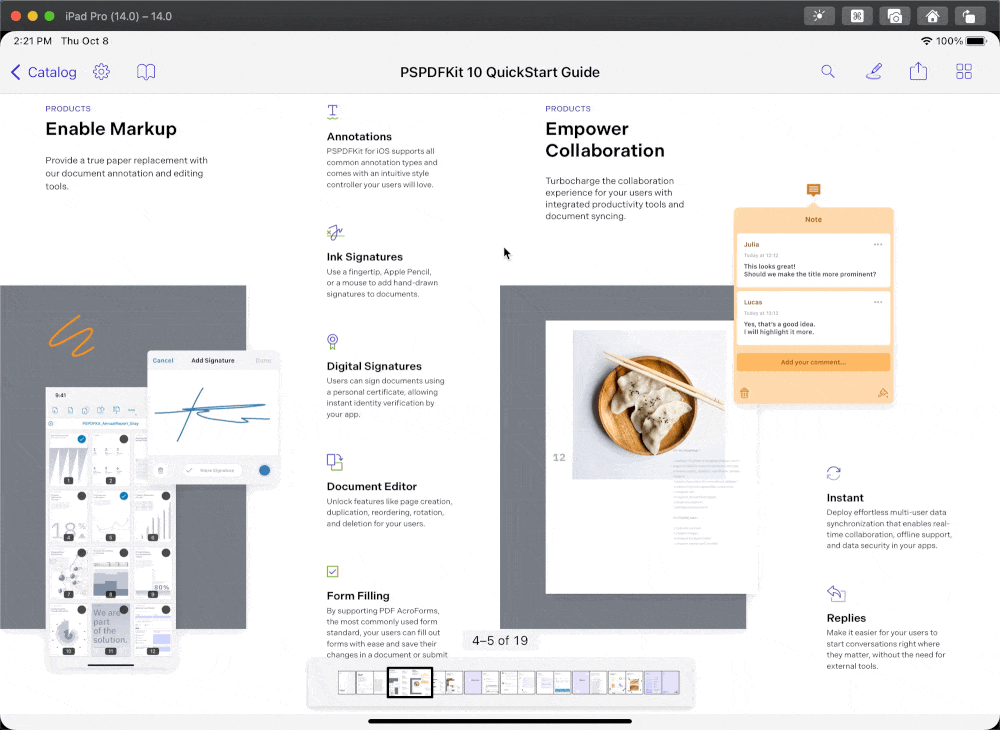Tap the search magnifier icon

(x=828, y=72)
